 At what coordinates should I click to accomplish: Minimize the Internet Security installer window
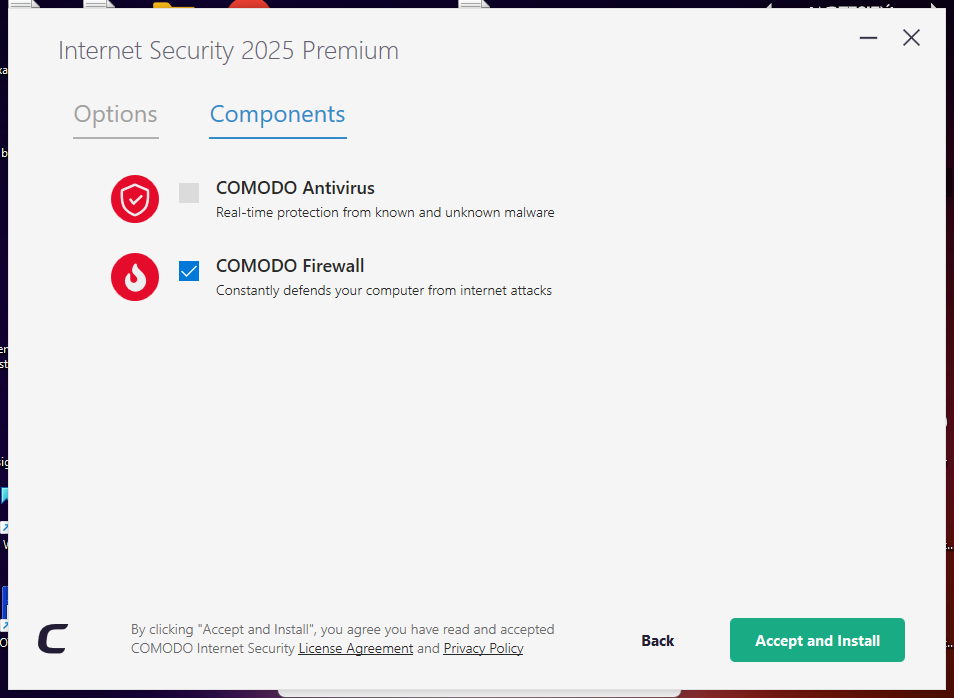coord(868,38)
